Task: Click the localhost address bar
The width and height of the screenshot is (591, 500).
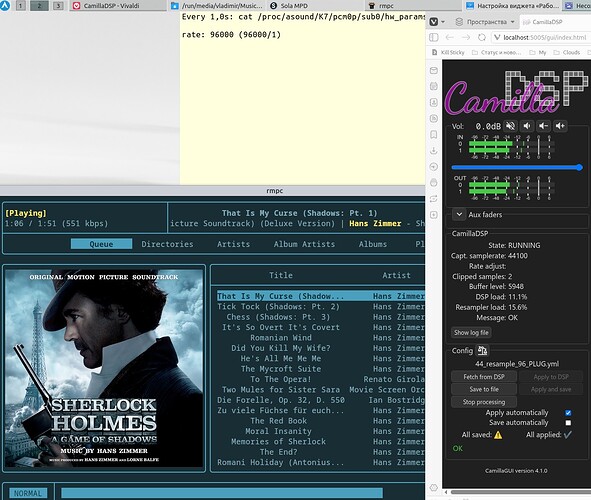Action: pyautogui.click(x=541, y=37)
